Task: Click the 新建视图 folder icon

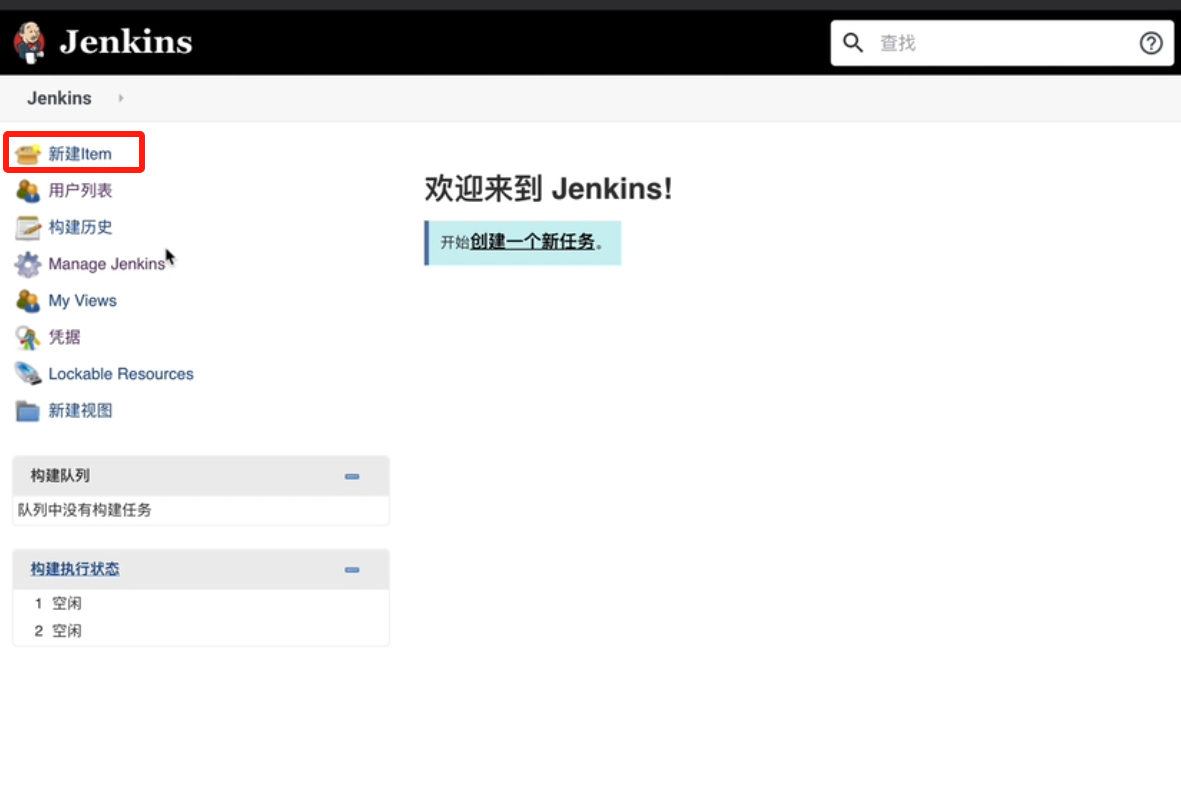Action: (x=28, y=410)
